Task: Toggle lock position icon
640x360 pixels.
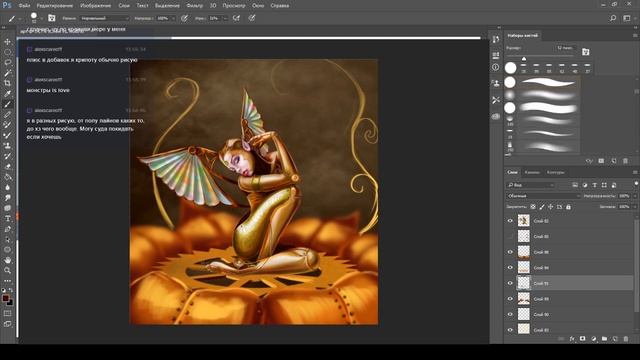Action: point(551,207)
